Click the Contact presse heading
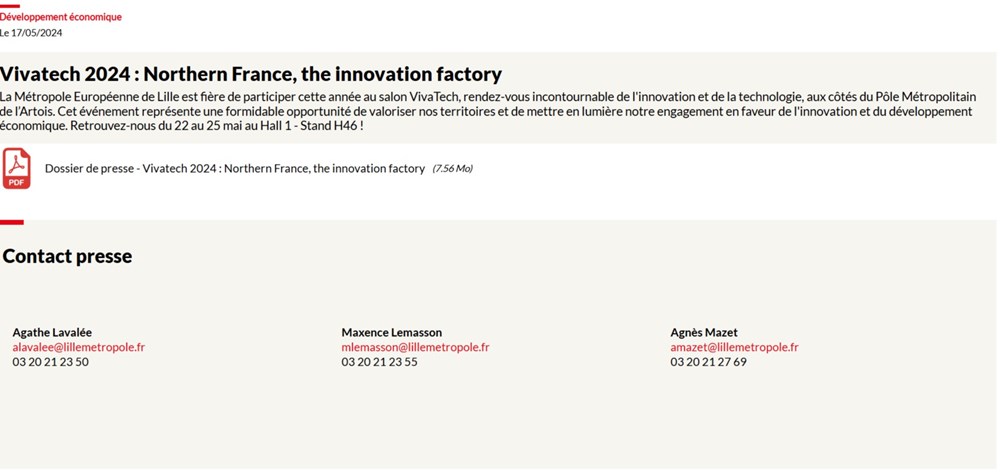1000x473 pixels. (x=68, y=256)
